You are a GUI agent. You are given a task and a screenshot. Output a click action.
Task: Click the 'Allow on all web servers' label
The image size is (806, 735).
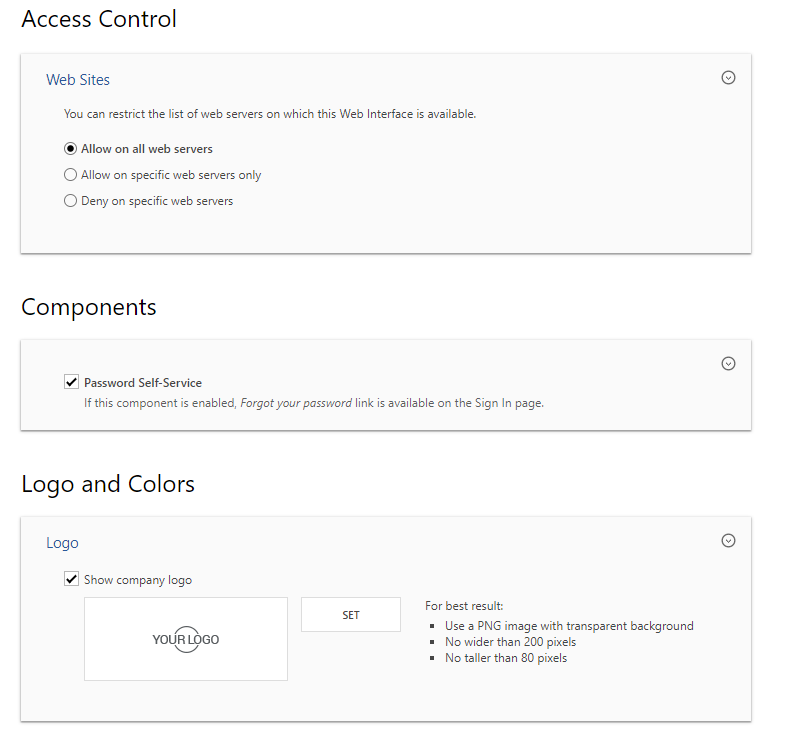coord(146,149)
